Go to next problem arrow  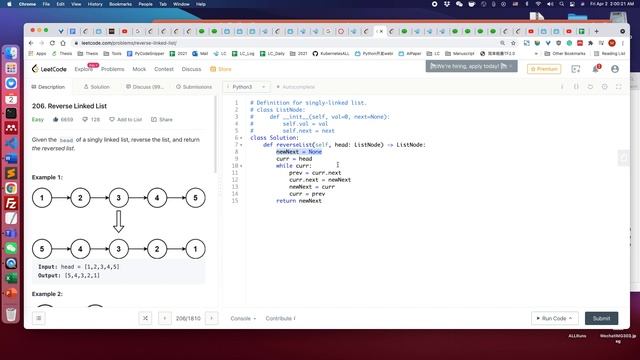click(x=211, y=318)
